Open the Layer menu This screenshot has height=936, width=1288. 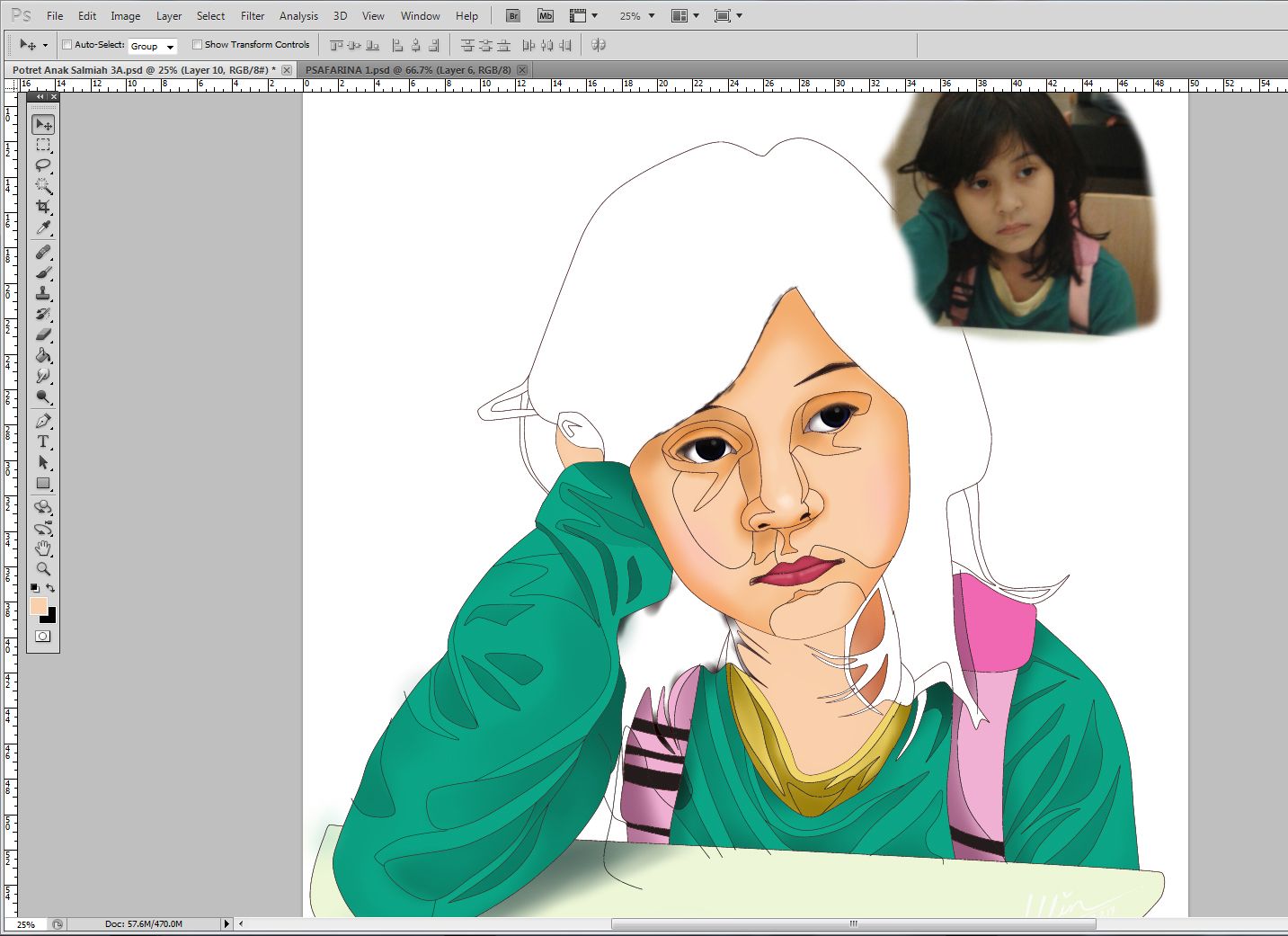[169, 15]
